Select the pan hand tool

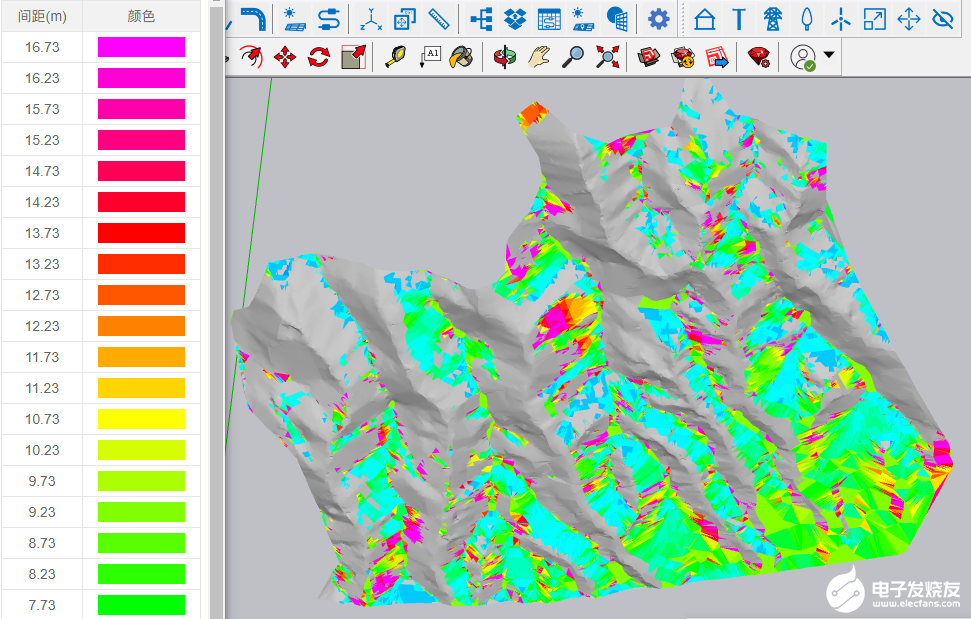pos(540,57)
